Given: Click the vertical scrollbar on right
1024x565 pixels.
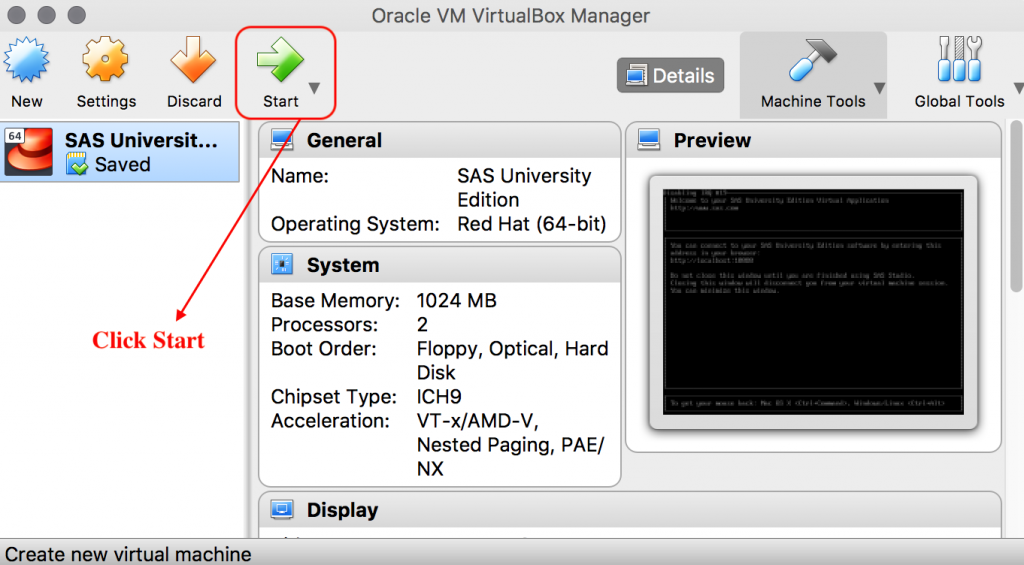Looking at the screenshot, I should click(x=1016, y=206).
